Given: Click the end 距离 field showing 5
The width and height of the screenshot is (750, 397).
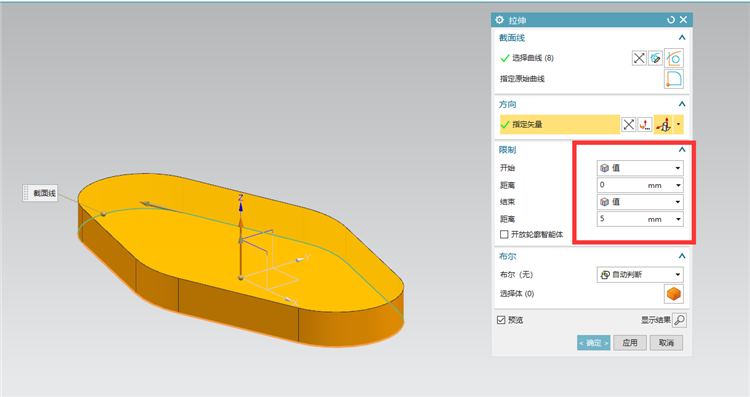Looking at the screenshot, I should (640, 219).
